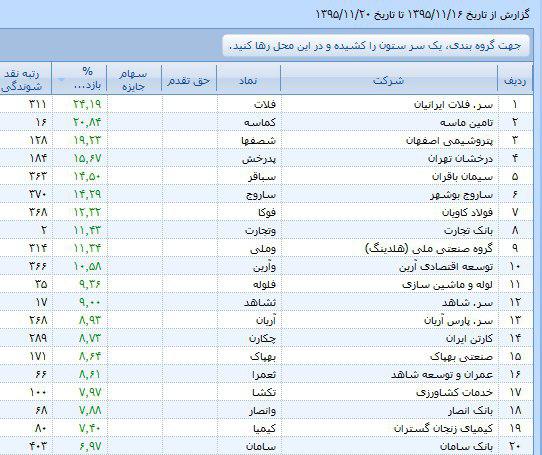Click symbol ثشاهد
This screenshot has height=455, width=542.
click(260, 302)
